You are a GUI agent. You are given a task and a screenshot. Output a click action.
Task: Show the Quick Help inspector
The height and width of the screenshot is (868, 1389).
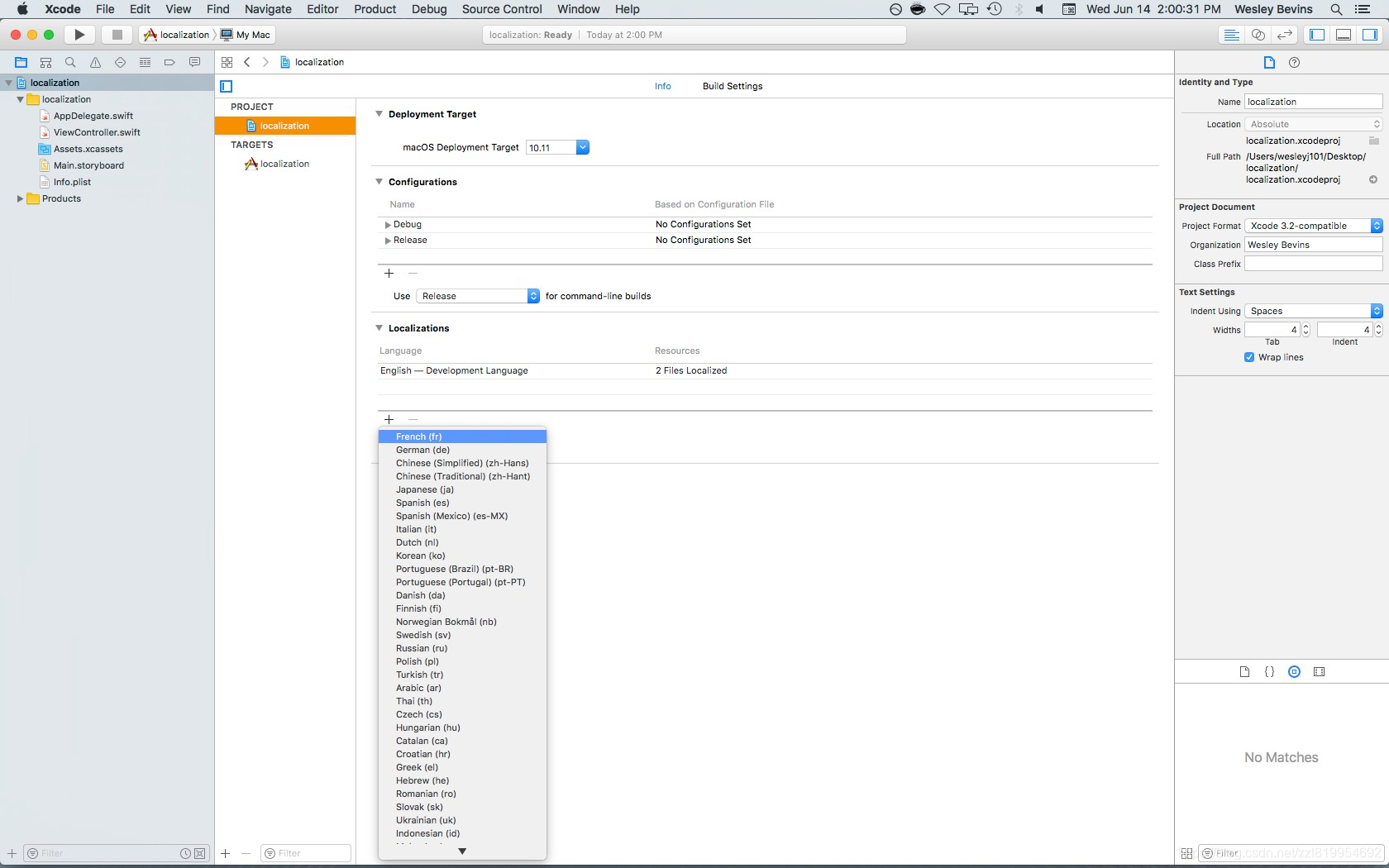click(x=1295, y=63)
